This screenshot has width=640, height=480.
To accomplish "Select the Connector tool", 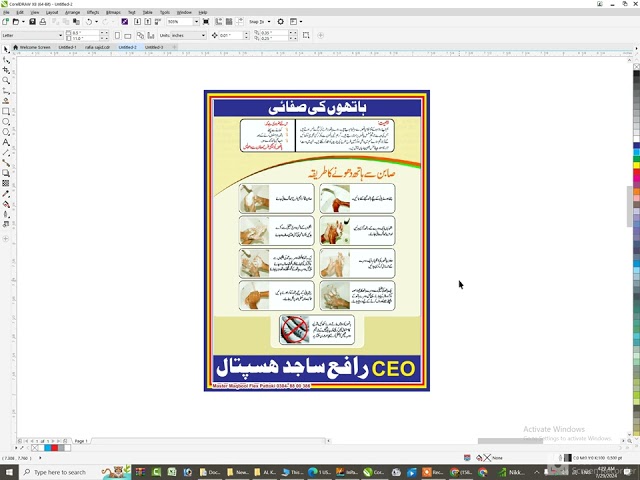I will point(6,163).
